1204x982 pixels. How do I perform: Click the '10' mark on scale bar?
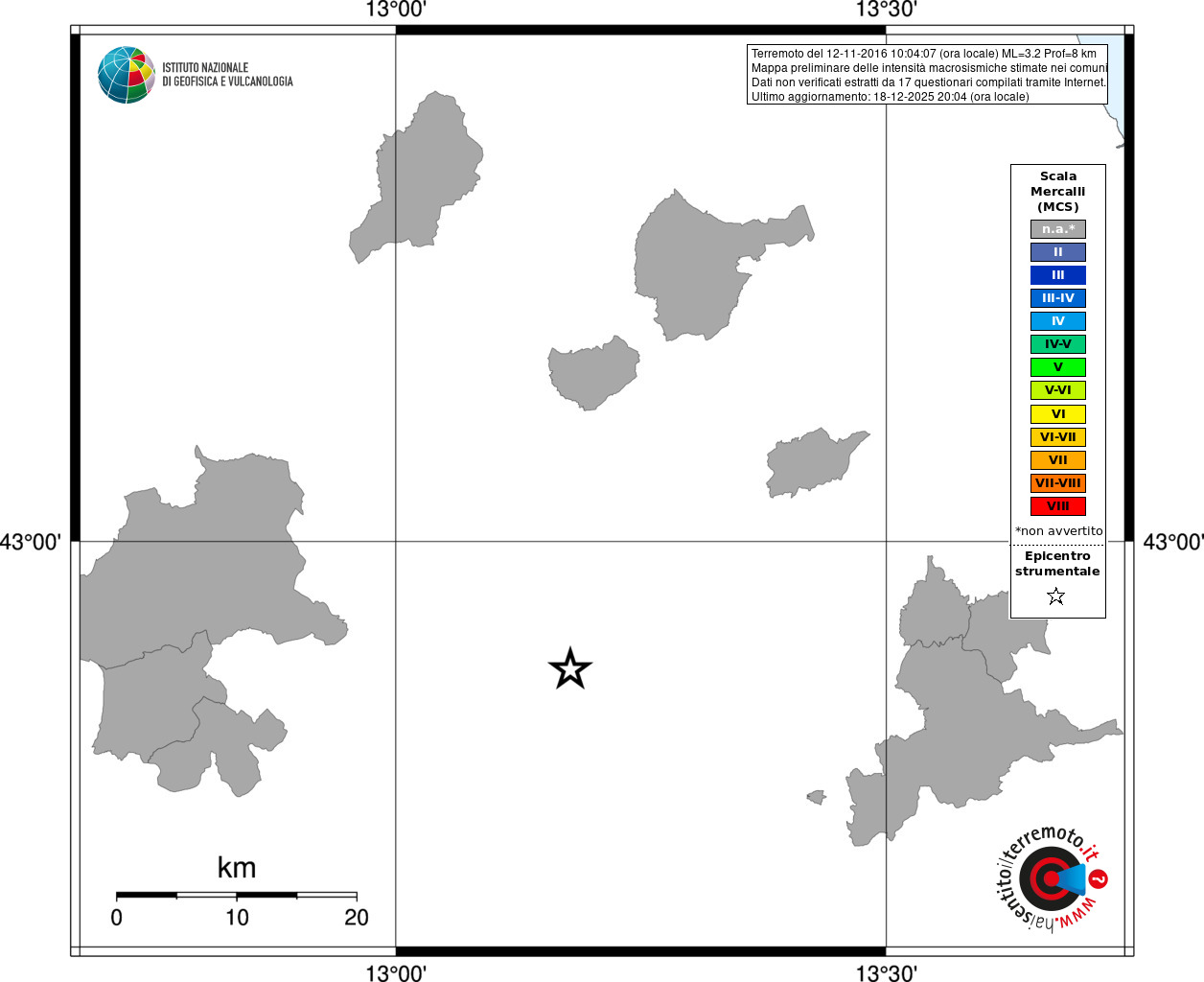point(237,918)
